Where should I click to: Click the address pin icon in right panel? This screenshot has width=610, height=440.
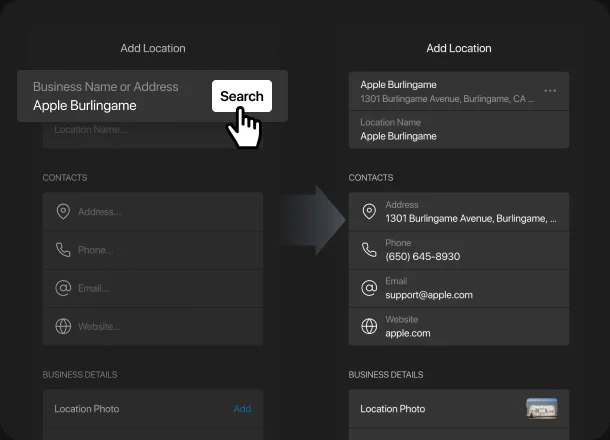pos(369,212)
